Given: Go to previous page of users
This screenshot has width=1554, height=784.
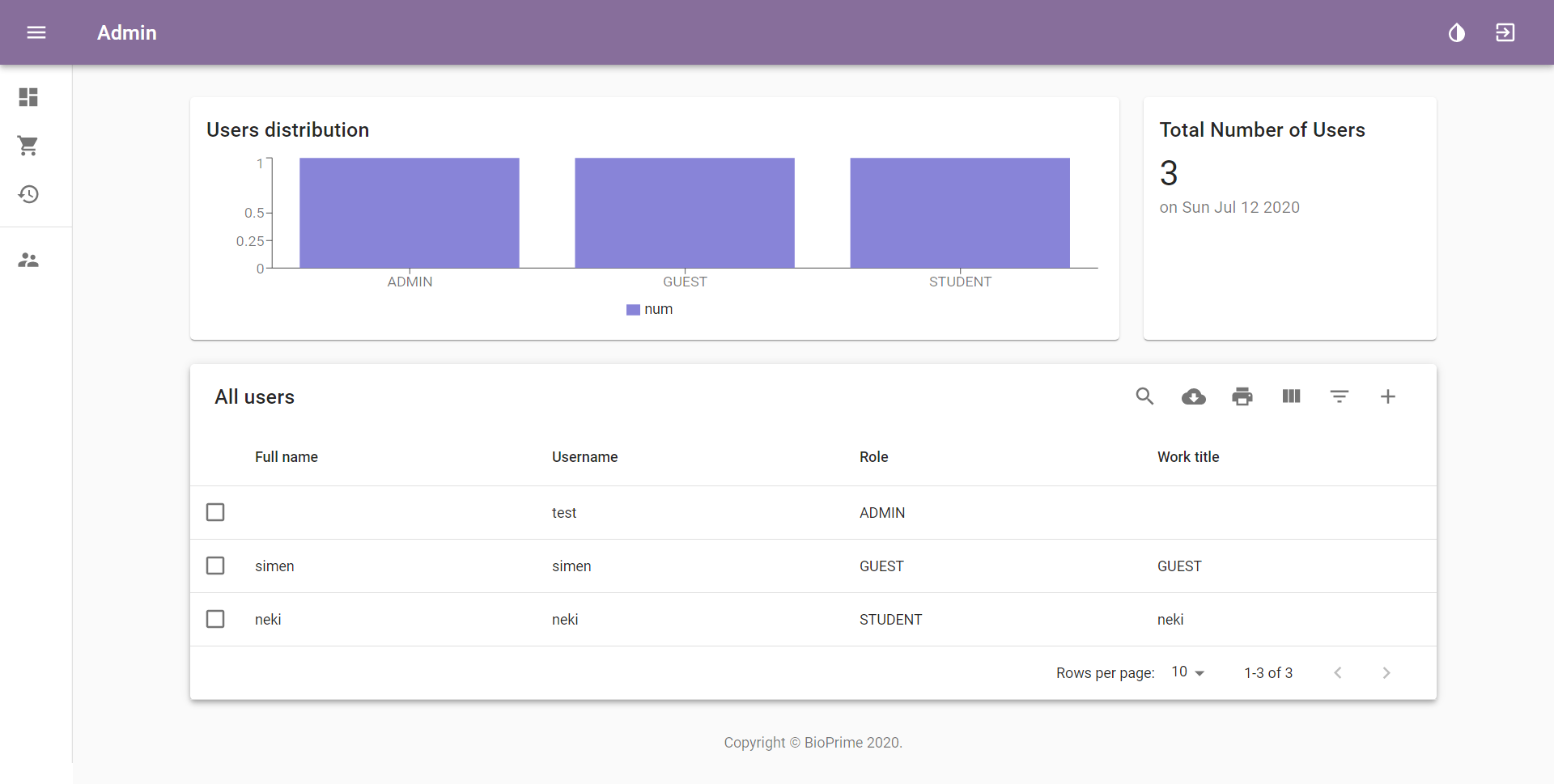Looking at the screenshot, I should click(x=1338, y=673).
